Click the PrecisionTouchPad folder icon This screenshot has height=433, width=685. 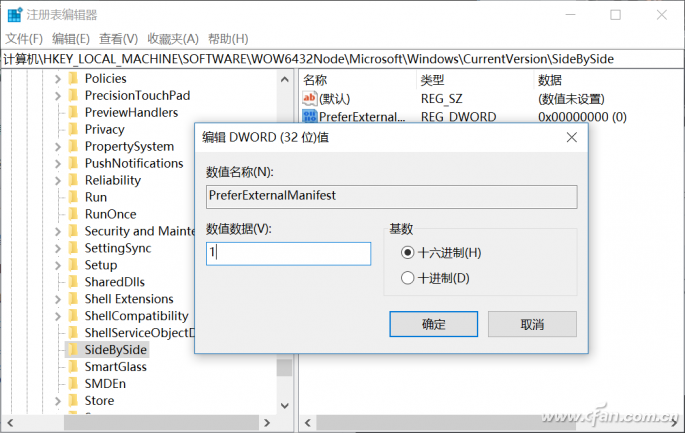coord(73,95)
